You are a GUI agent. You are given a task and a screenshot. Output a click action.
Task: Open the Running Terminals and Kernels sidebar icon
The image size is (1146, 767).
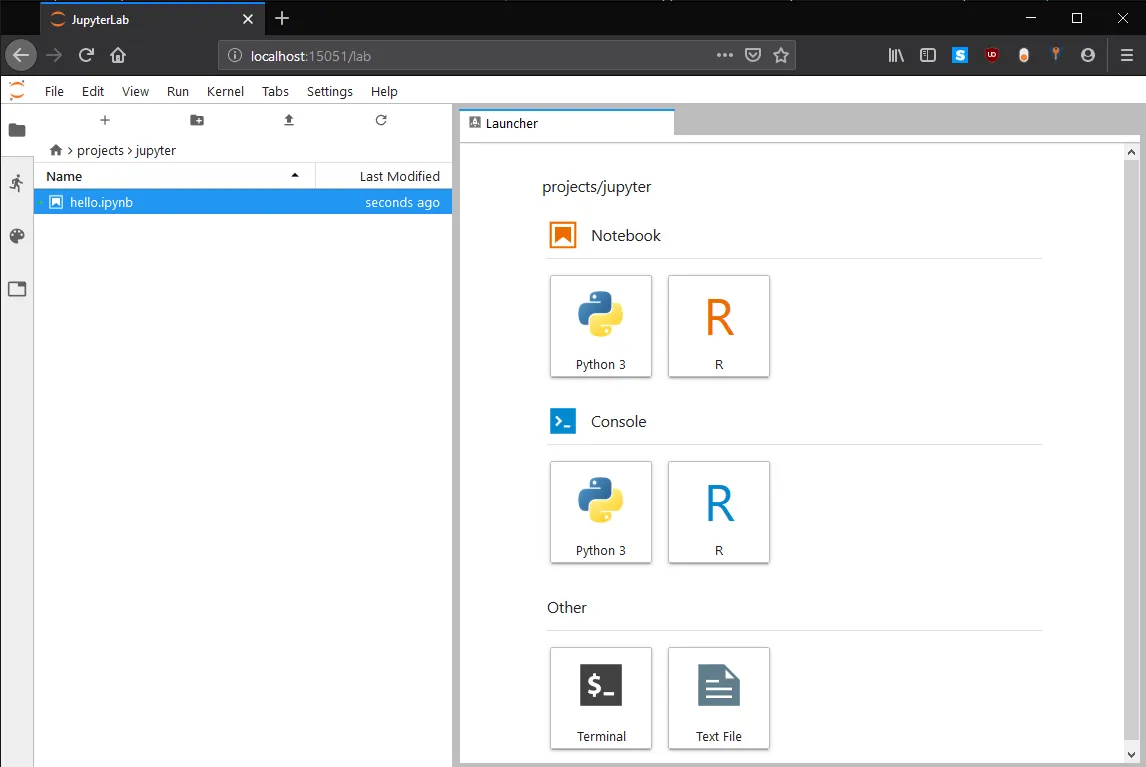(x=17, y=183)
